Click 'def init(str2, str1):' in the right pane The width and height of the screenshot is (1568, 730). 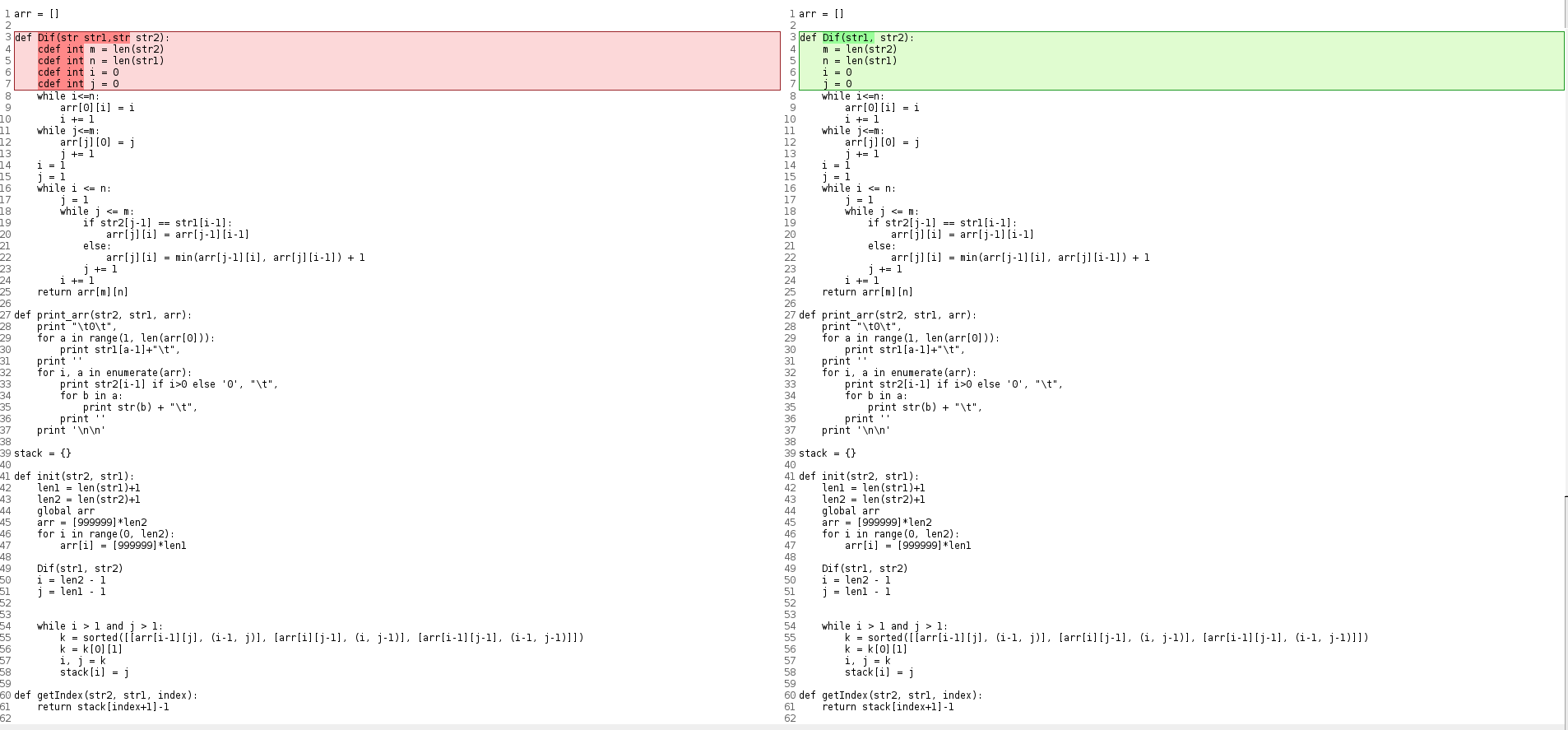coord(859,477)
